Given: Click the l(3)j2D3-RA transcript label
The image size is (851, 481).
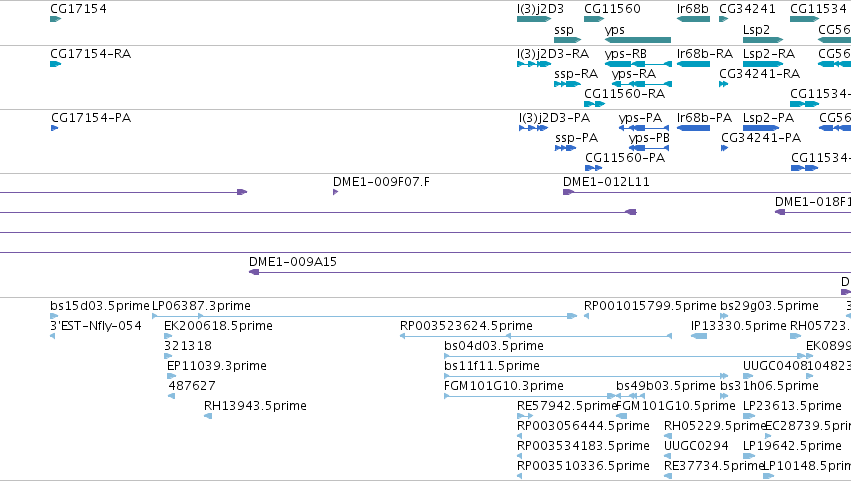Looking at the screenshot, I should click(553, 54).
